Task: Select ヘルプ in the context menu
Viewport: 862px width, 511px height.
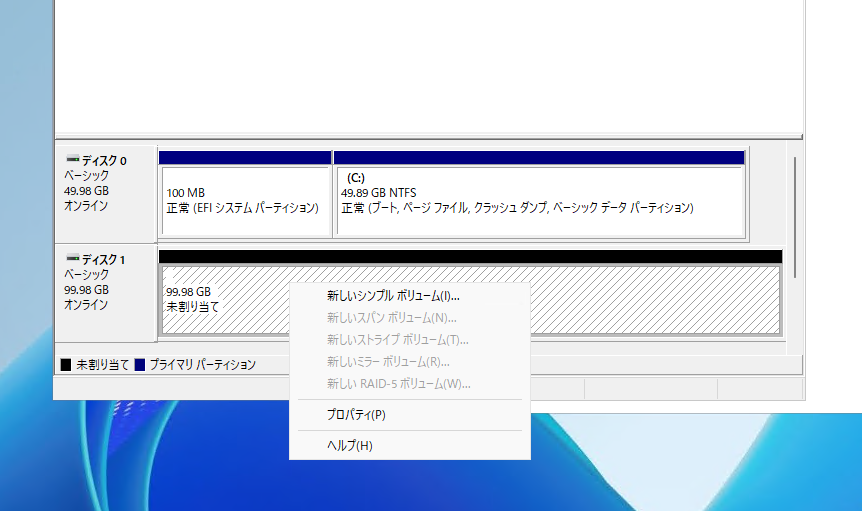Action: (x=350, y=445)
